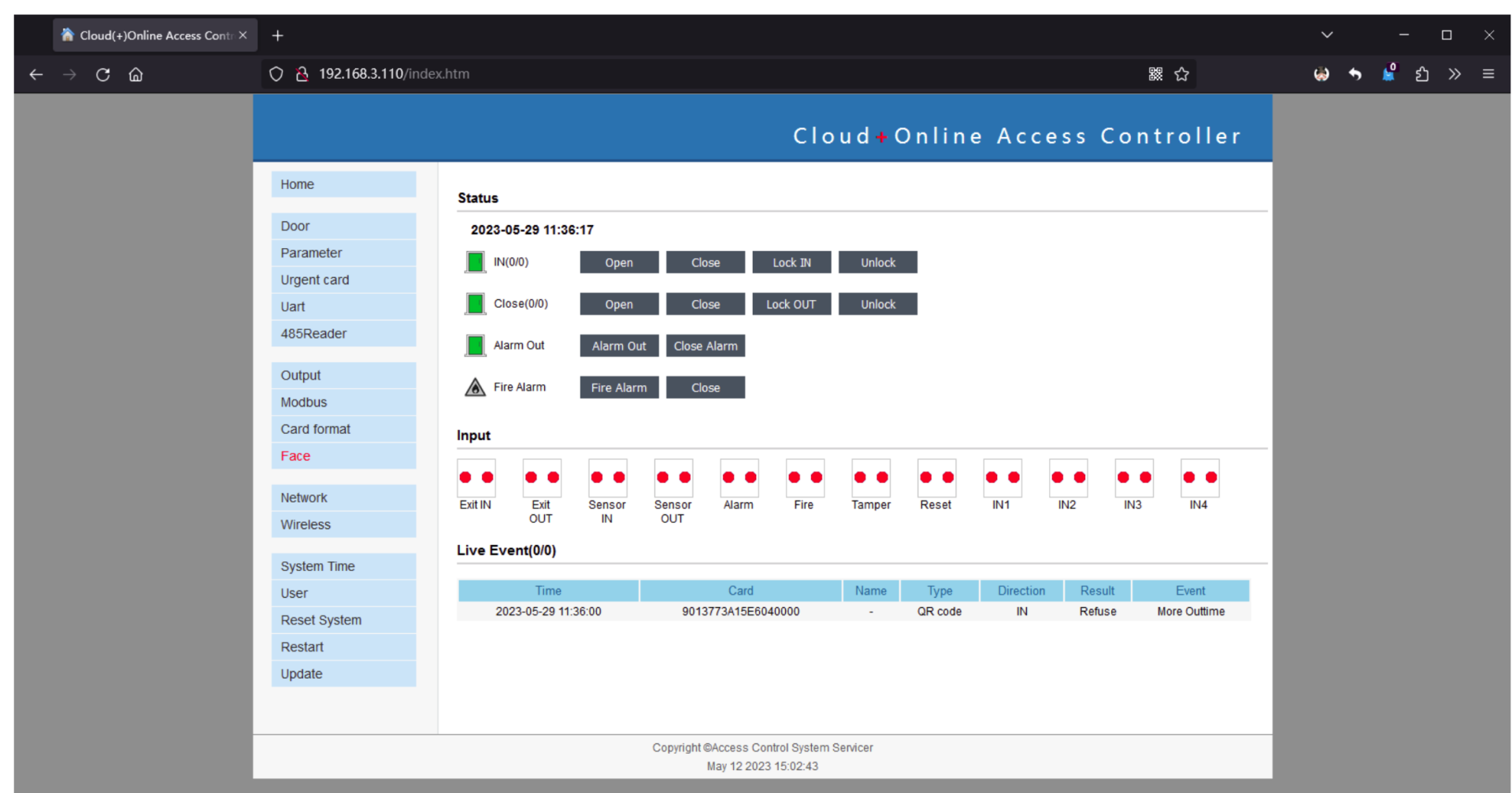Reload the page with the browser refresh icon
Image resolution: width=1512 pixels, height=793 pixels.
103,75
